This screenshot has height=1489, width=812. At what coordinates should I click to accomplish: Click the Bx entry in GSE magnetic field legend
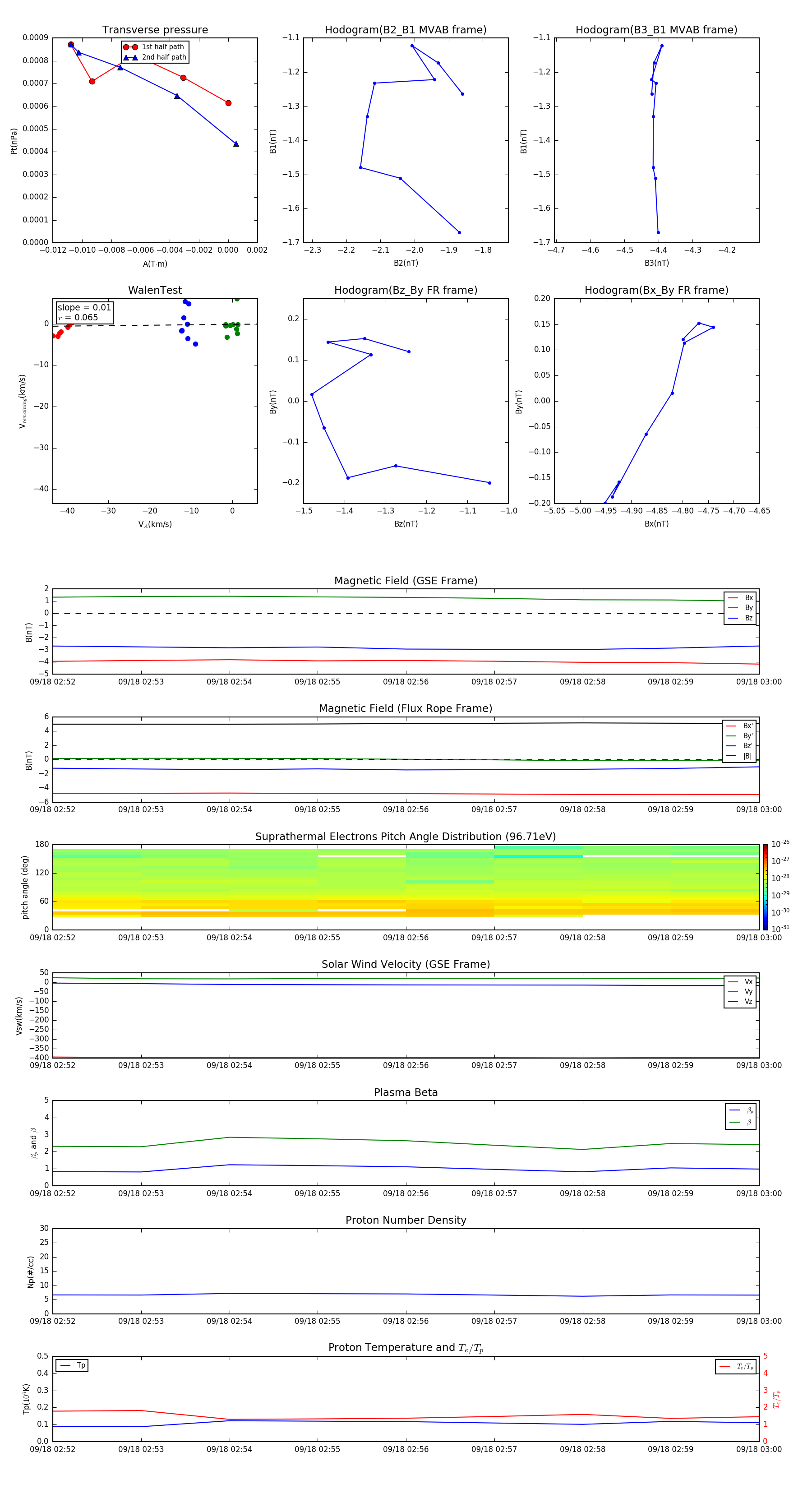coord(740,598)
